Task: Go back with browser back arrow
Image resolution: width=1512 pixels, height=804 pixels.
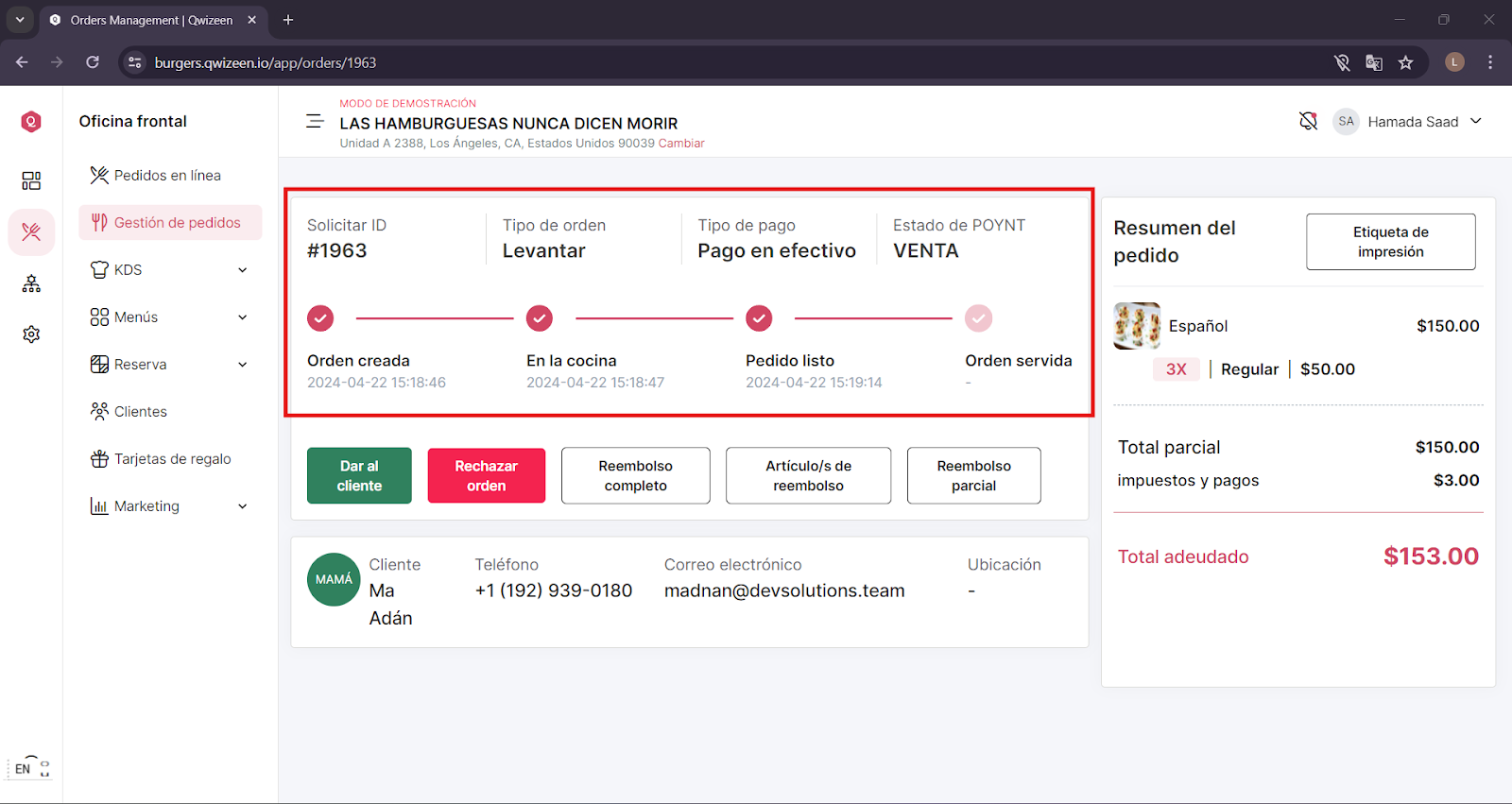Action: (22, 62)
